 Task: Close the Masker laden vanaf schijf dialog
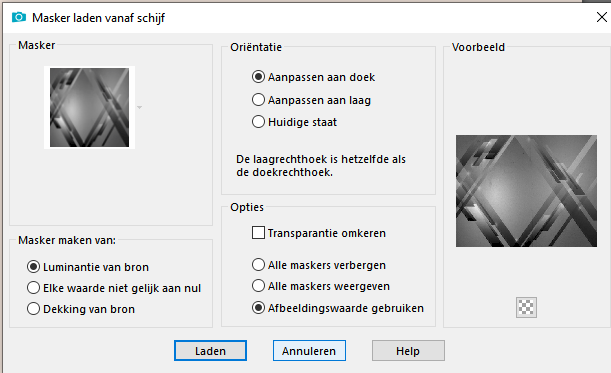point(601,17)
